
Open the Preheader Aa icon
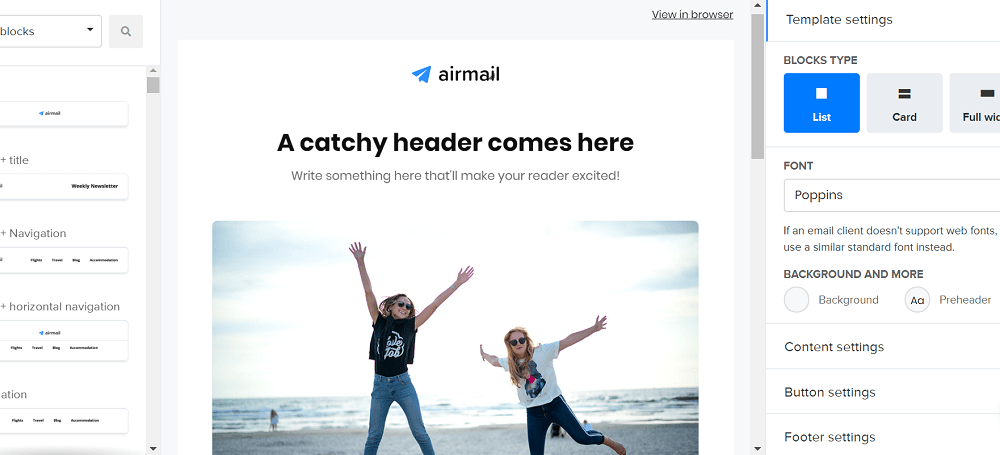(x=917, y=300)
